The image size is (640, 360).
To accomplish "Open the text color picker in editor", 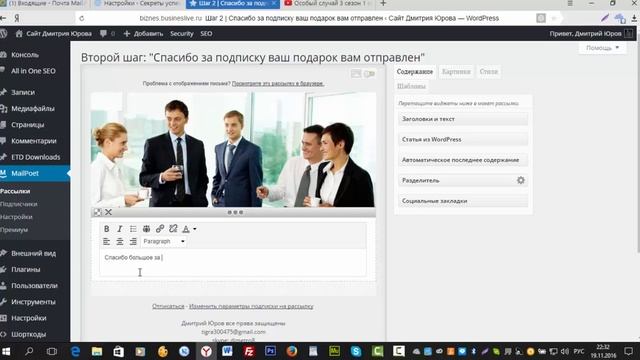I will (186, 229).
